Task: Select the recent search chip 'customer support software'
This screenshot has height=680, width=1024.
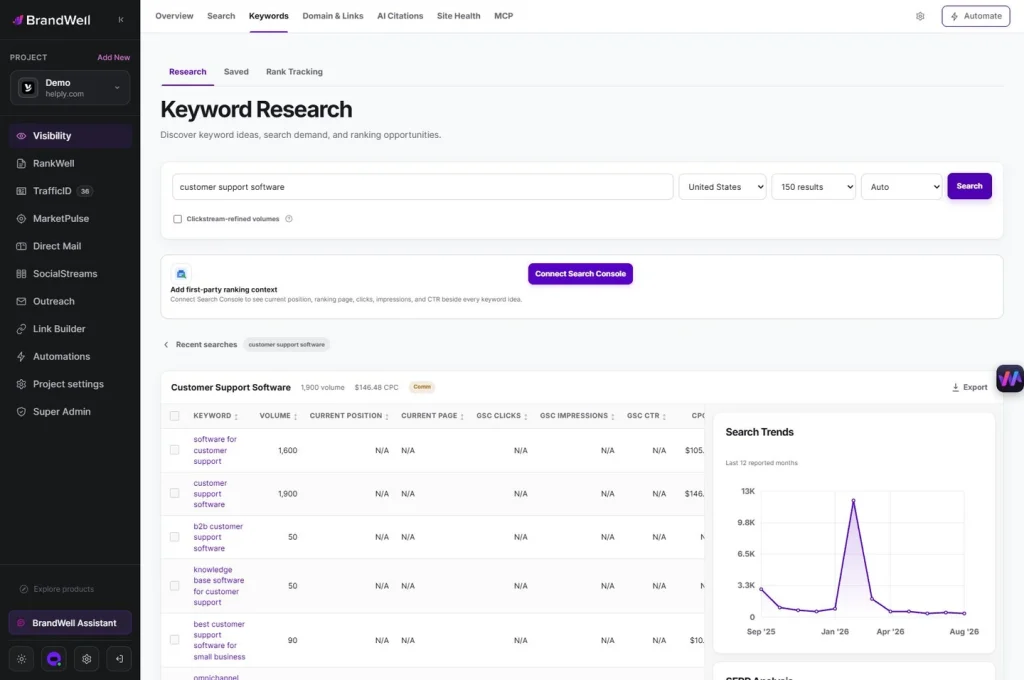Action: click(286, 344)
